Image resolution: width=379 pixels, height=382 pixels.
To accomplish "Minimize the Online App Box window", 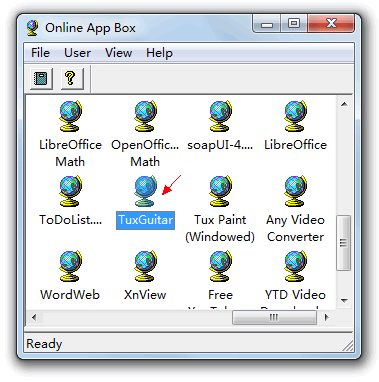I will [x=267, y=24].
